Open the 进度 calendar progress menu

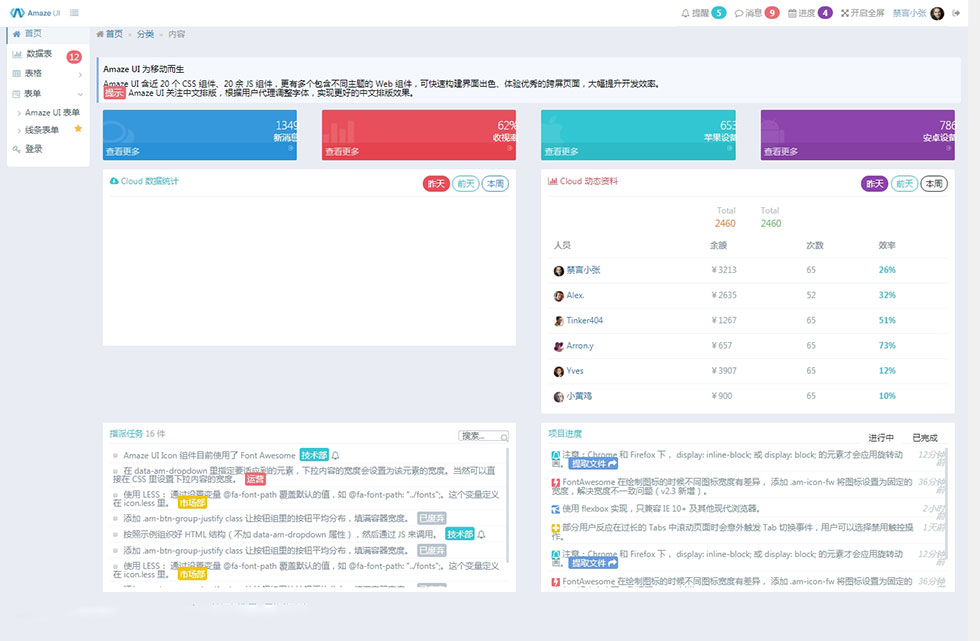point(810,13)
